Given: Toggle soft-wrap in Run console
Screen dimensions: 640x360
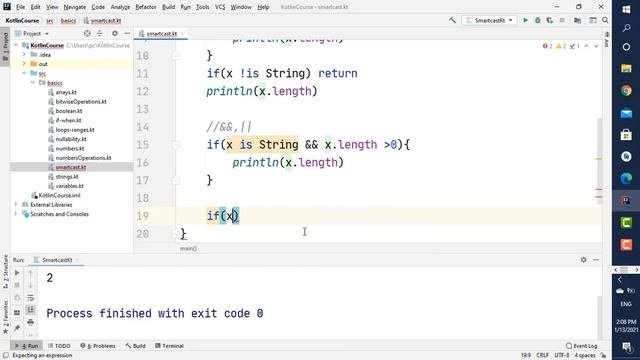Looking at the screenshot, I should [x=31, y=298].
